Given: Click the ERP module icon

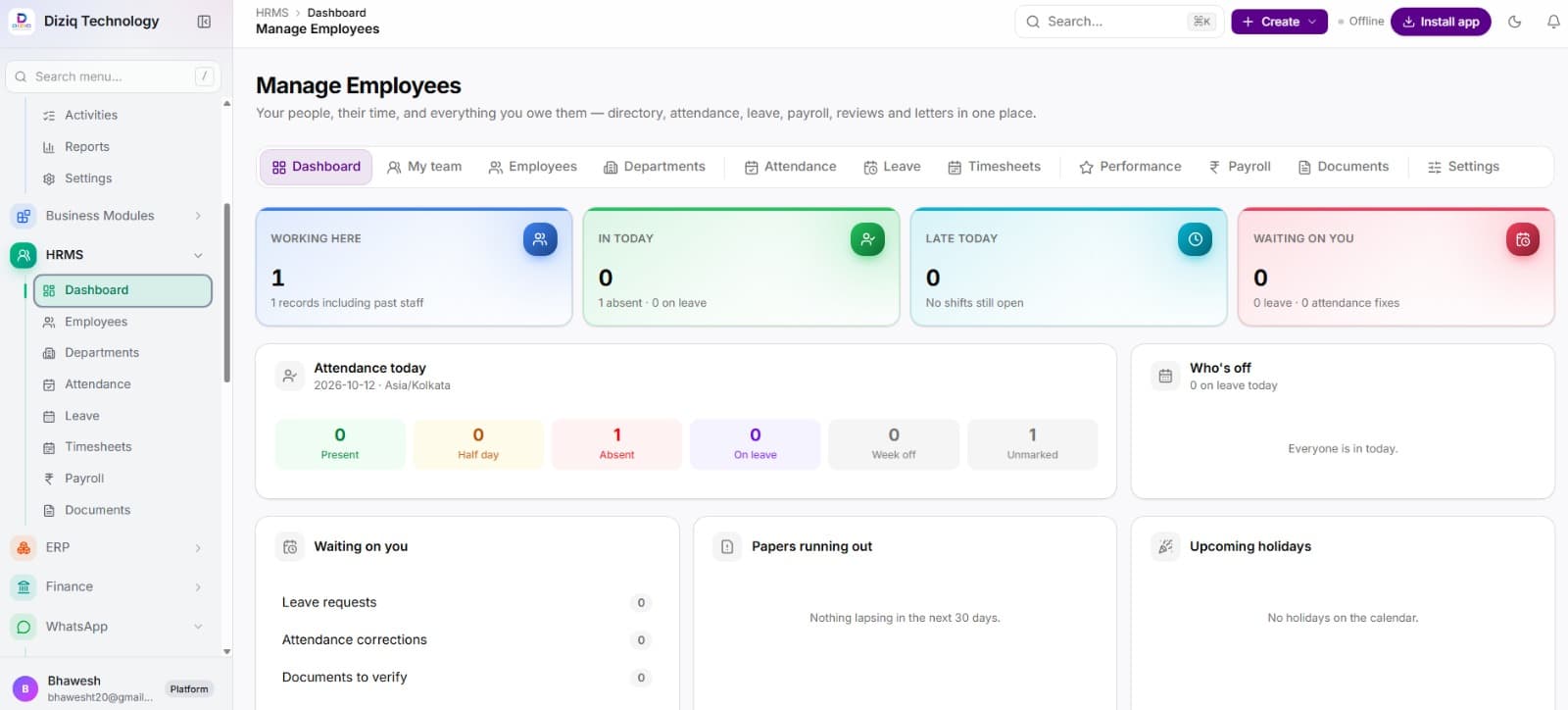Looking at the screenshot, I should [24, 547].
